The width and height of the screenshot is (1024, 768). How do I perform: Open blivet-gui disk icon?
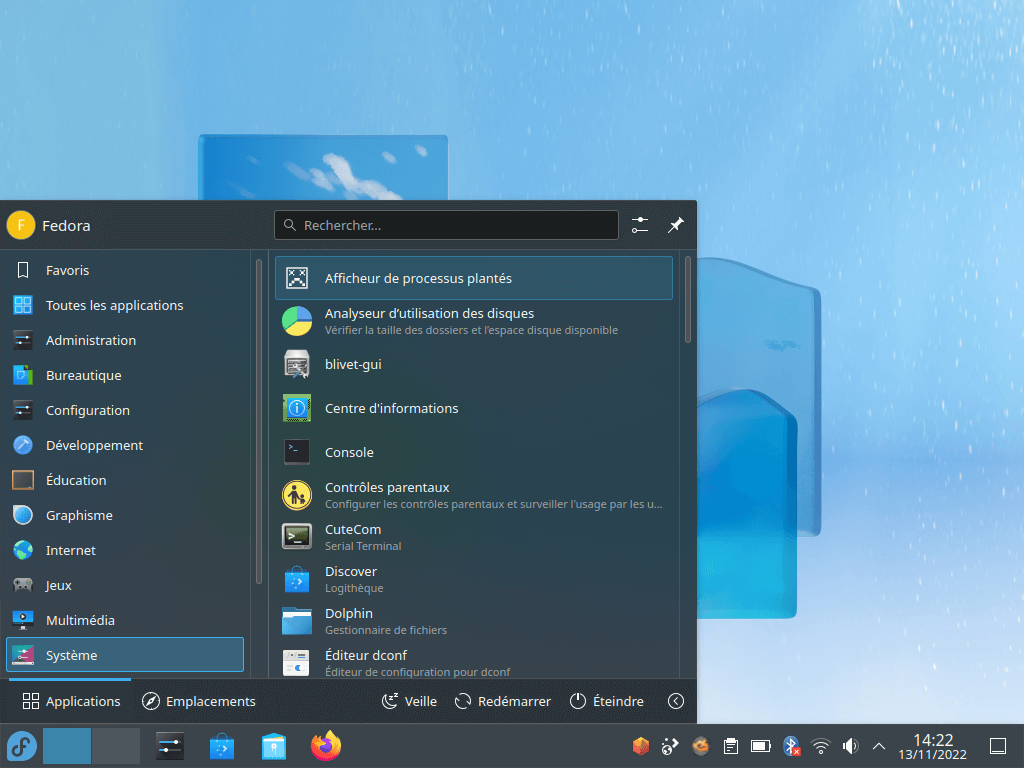coord(296,364)
